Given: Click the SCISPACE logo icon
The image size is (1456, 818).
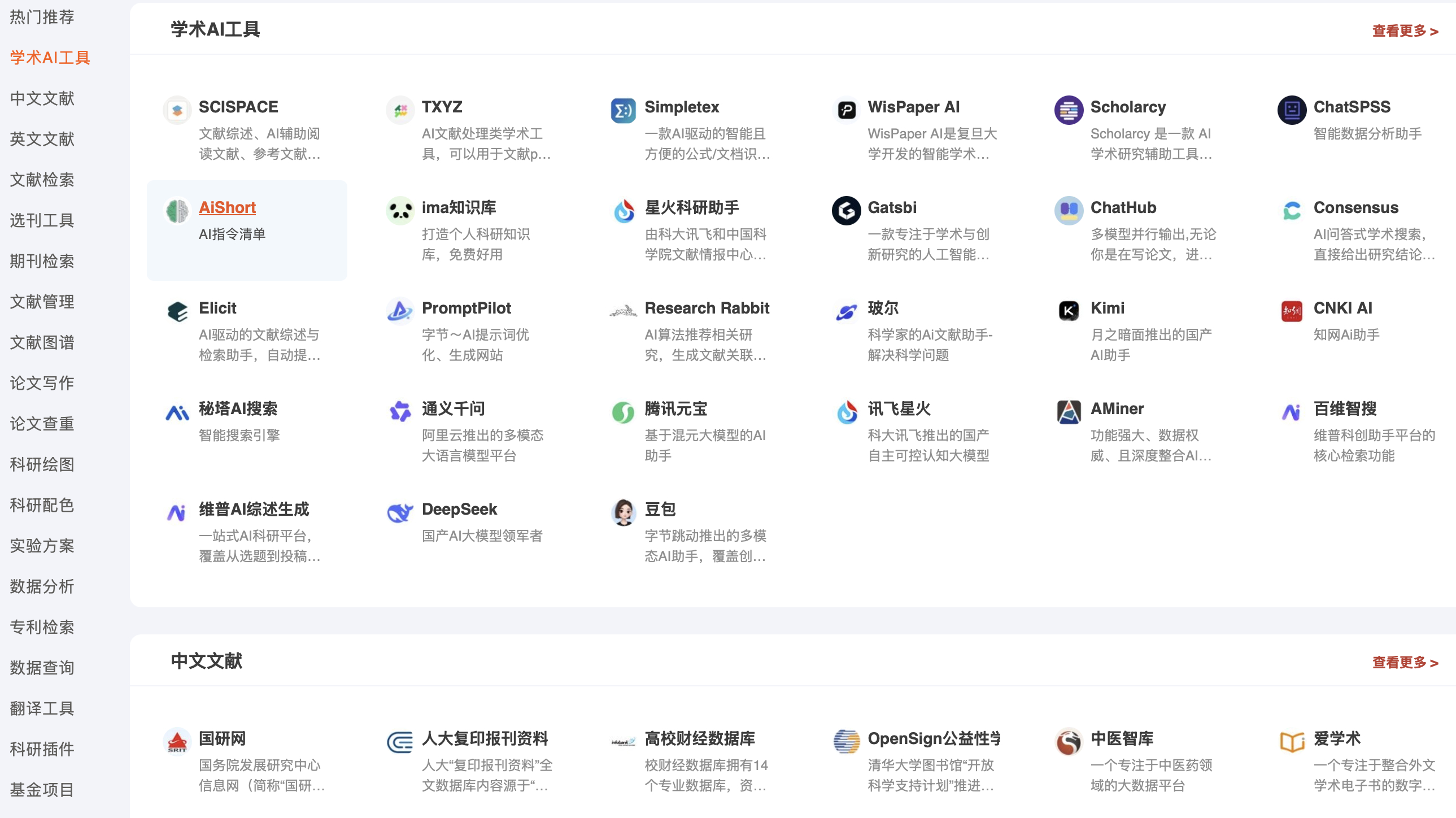Looking at the screenshot, I should tap(177, 110).
